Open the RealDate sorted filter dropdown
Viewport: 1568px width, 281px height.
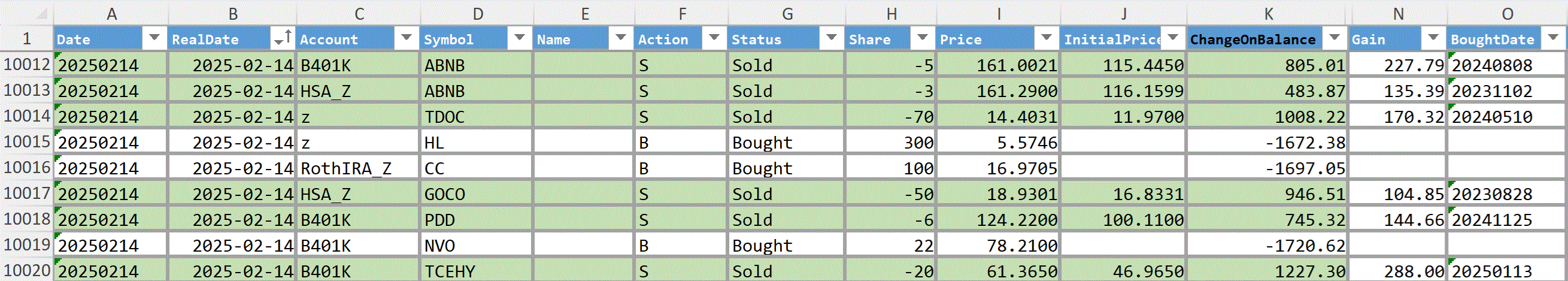coord(283,38)
